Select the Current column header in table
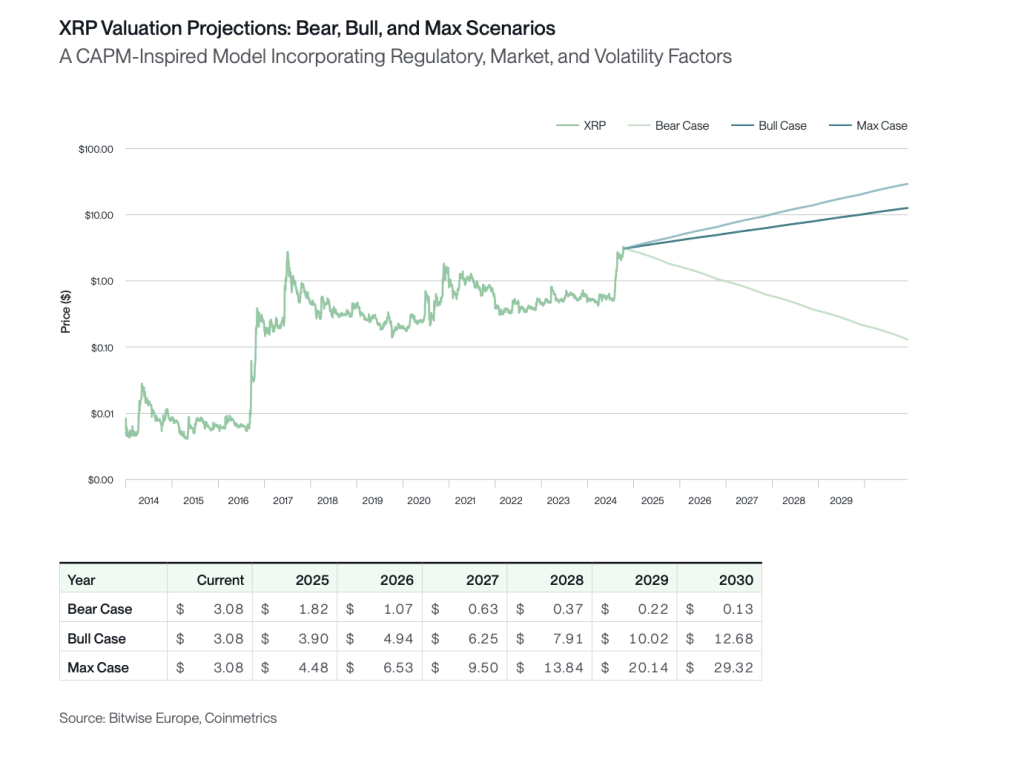The height and width of the screenshot is (771, 1024). 220,580
